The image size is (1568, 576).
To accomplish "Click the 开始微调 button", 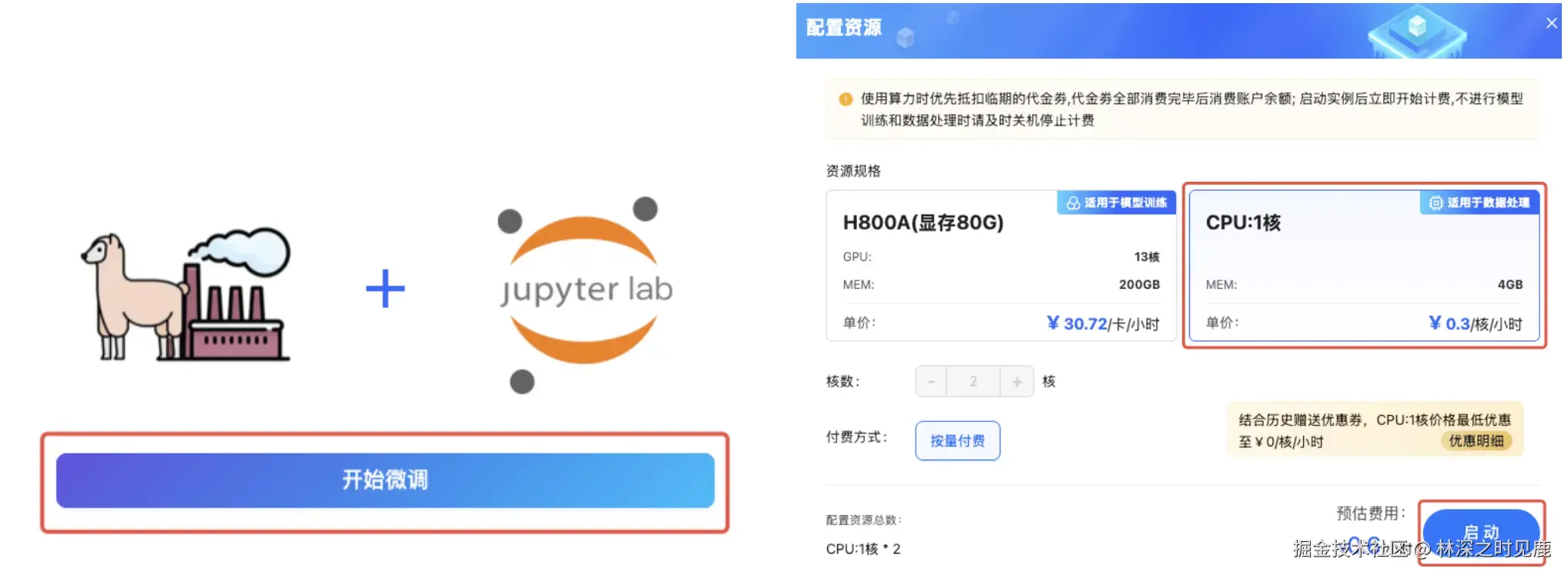I will 385,481.
